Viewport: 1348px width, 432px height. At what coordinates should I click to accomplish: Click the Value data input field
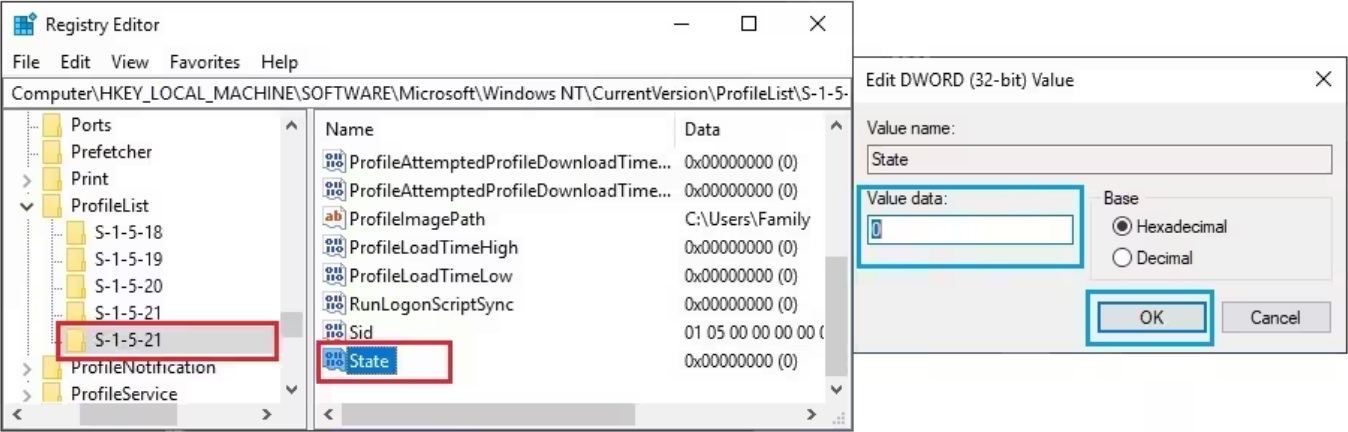pos(969,230)
